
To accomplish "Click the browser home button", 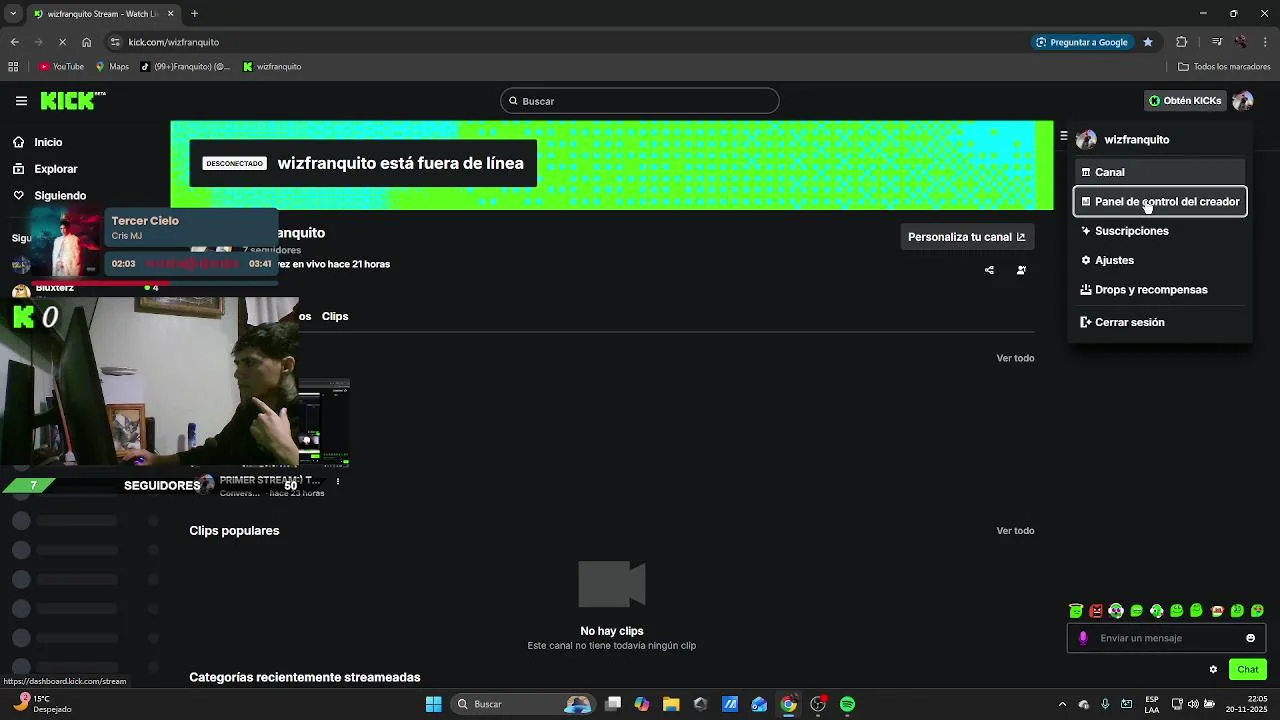I will point(87,42).
